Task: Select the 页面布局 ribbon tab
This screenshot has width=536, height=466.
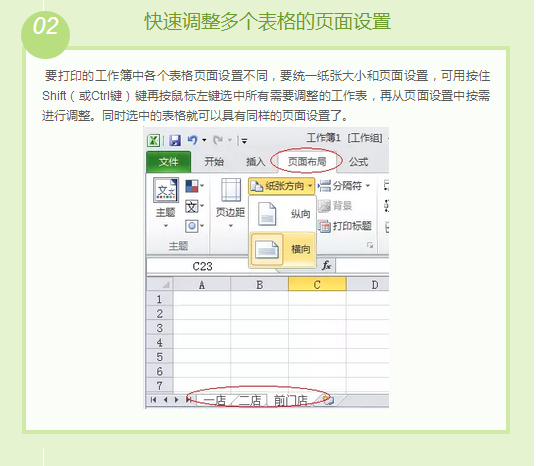Action: tap(307, 161)
